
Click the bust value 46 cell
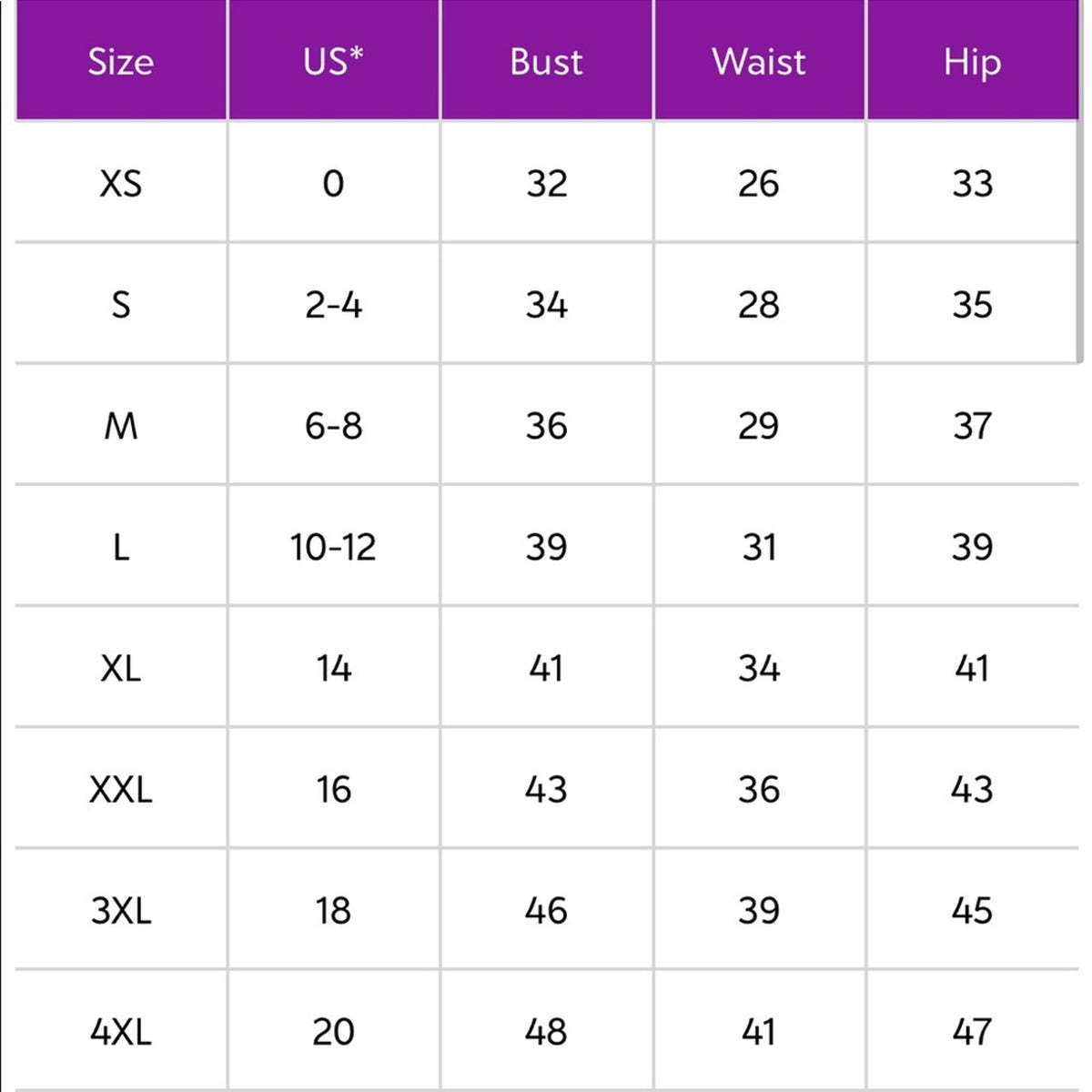point(546,909)
